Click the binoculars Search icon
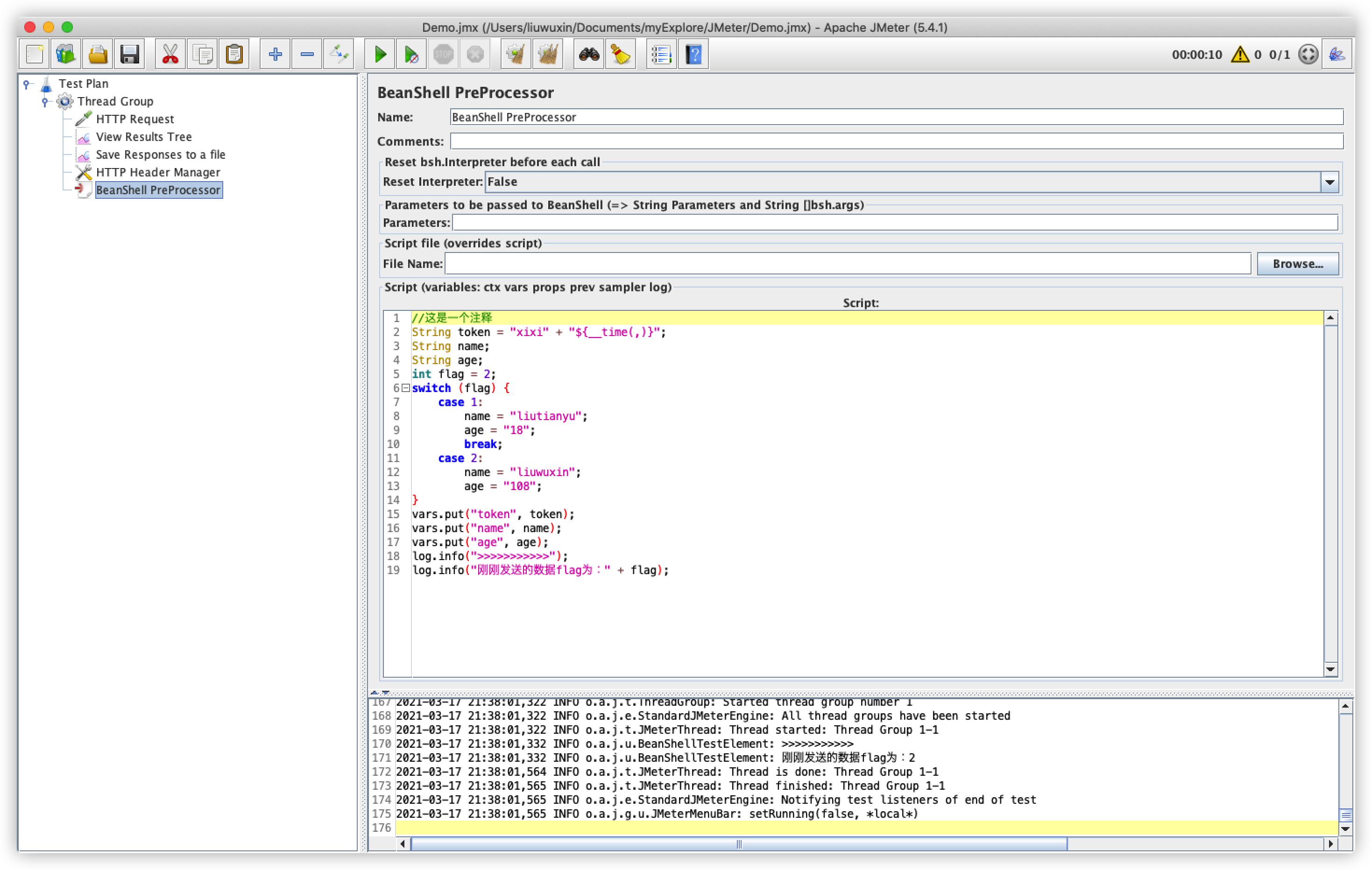This screenshot has height=870, width=1372. (x=588, y=55)
